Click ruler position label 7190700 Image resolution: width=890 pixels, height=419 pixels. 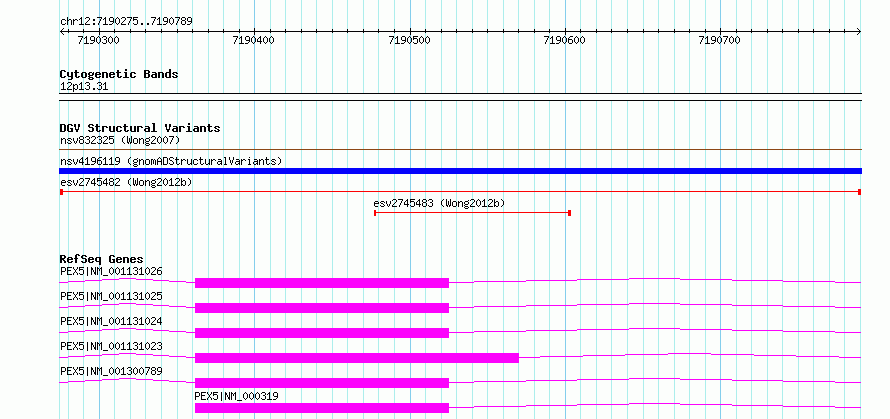click(720, 40)
